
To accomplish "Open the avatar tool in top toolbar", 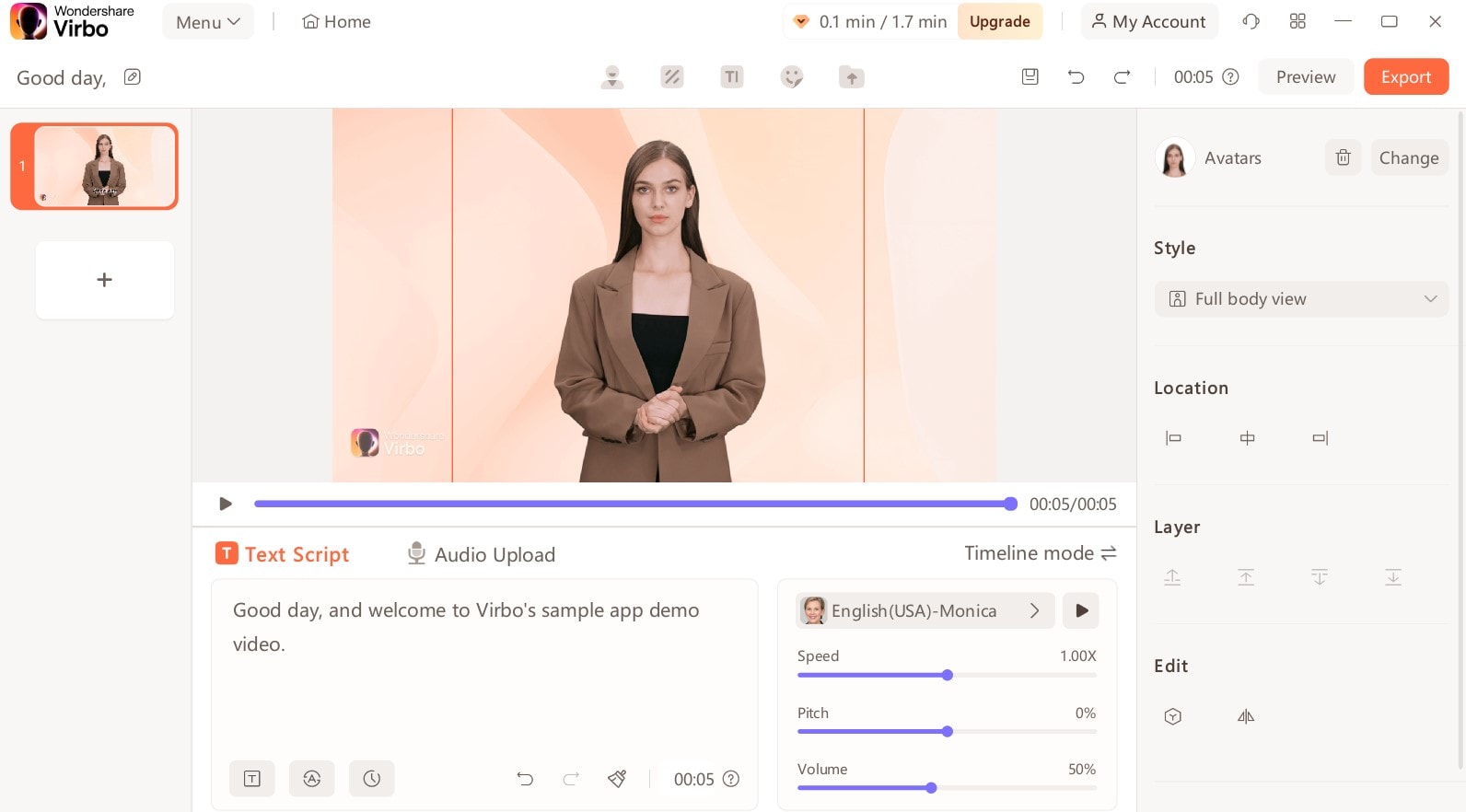I will coord(611,77).
